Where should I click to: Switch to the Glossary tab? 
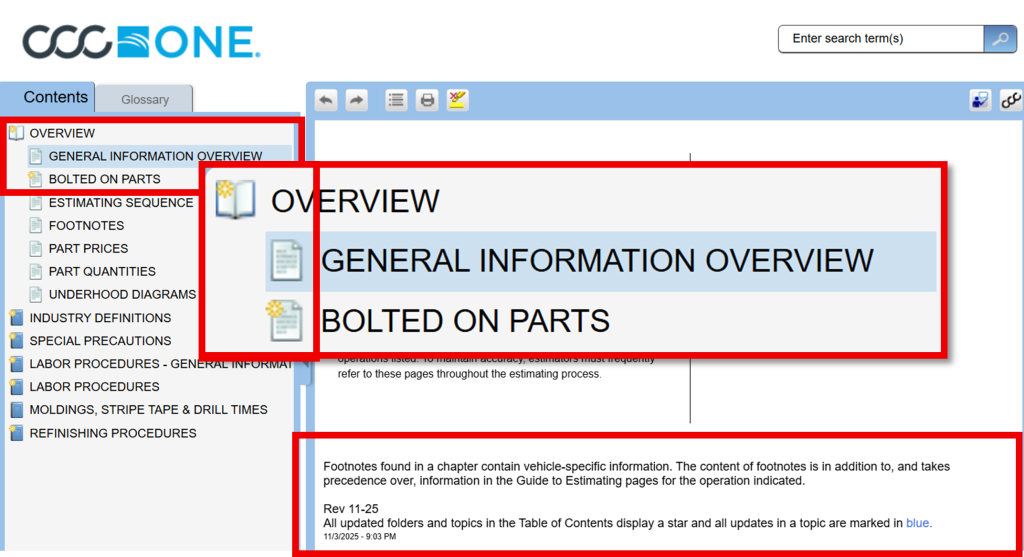145,99
